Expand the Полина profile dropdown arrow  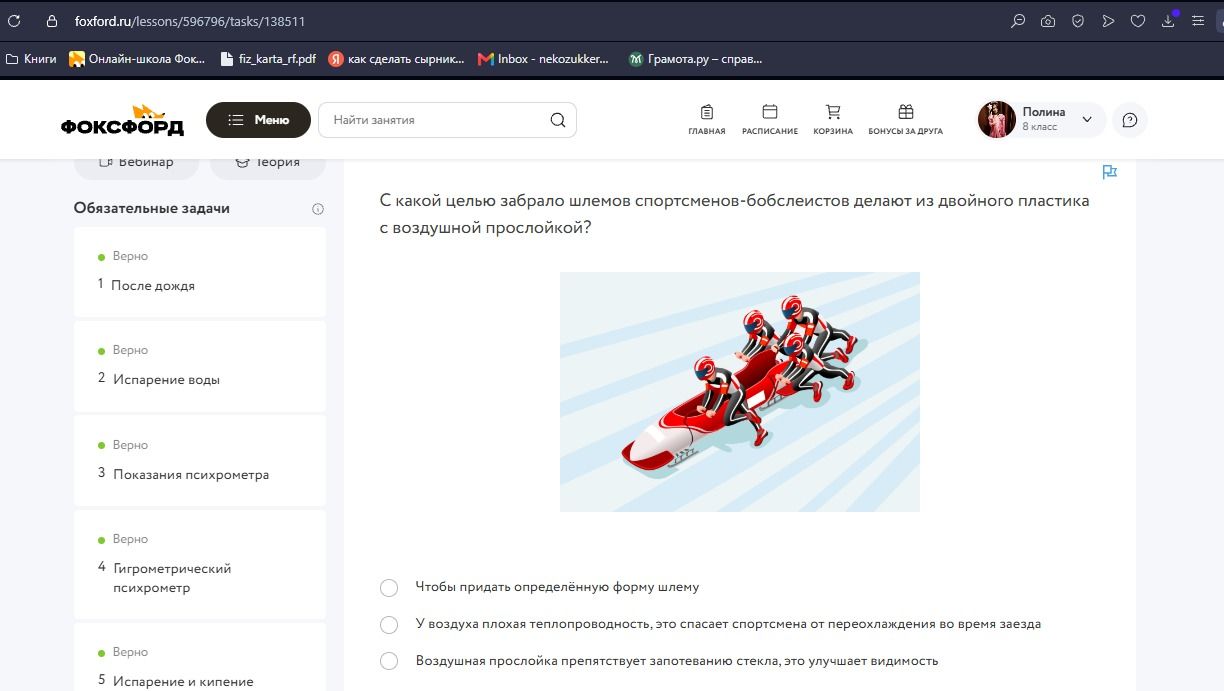[x=1087, y=120]
